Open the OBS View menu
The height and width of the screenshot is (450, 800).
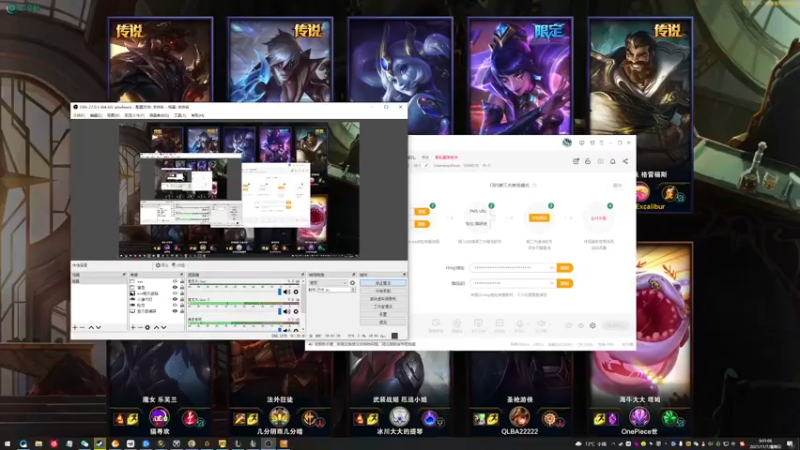coord(113,116)
